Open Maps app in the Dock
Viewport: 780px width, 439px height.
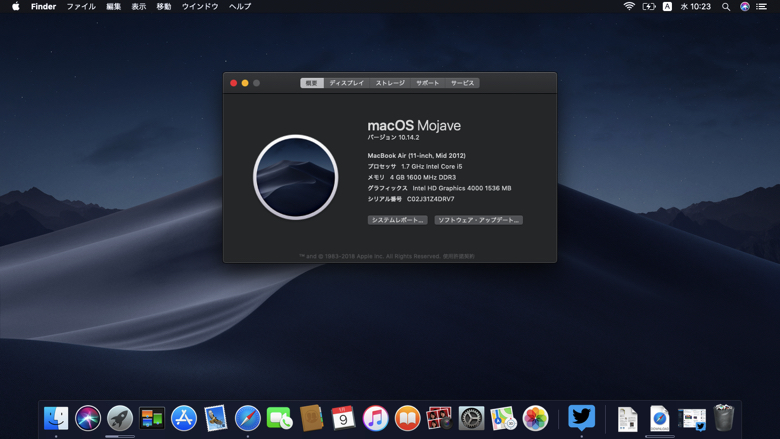[x=503, y=418]
